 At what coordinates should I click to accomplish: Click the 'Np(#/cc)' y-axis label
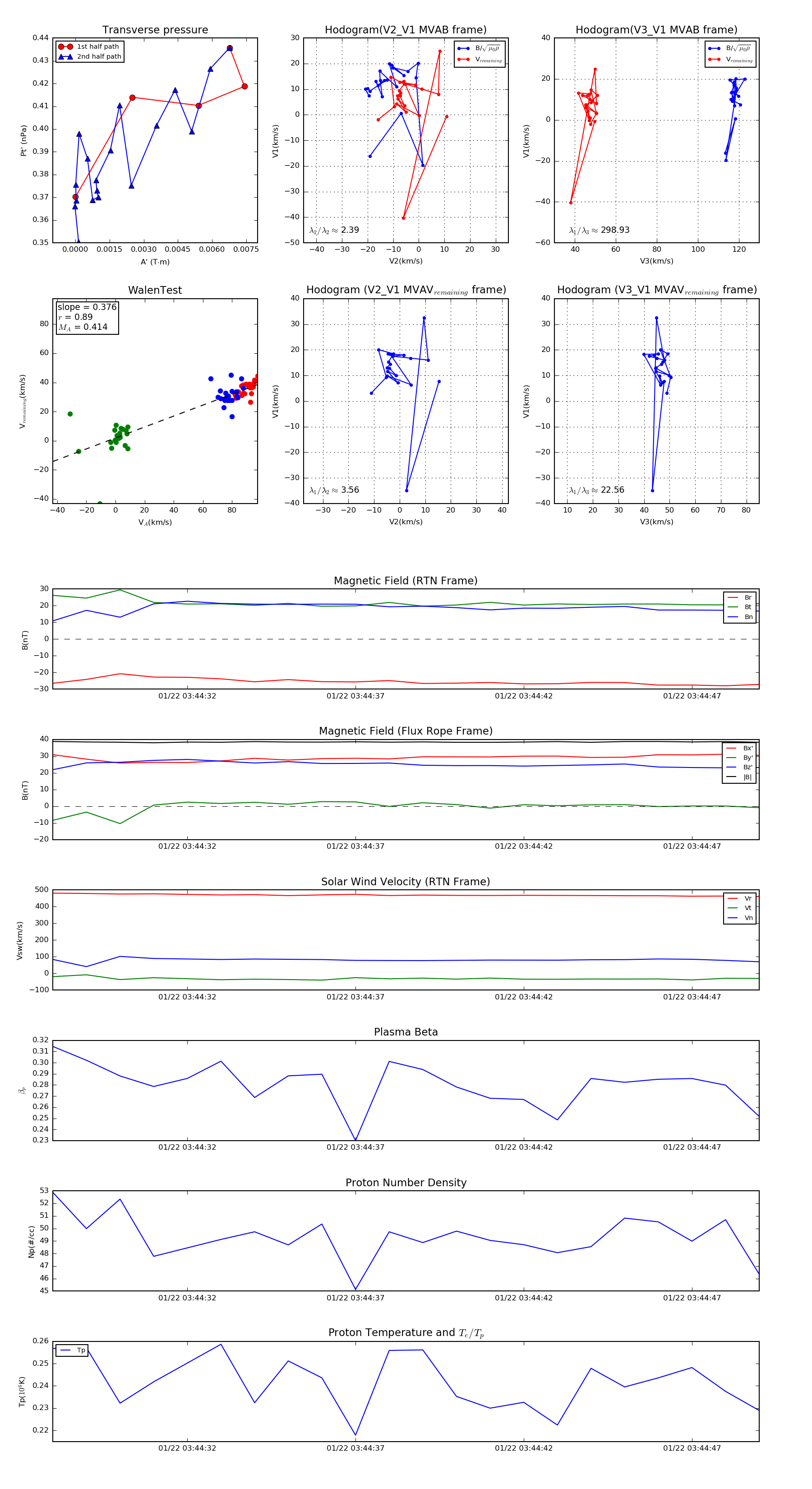[x=31, y=1241]
